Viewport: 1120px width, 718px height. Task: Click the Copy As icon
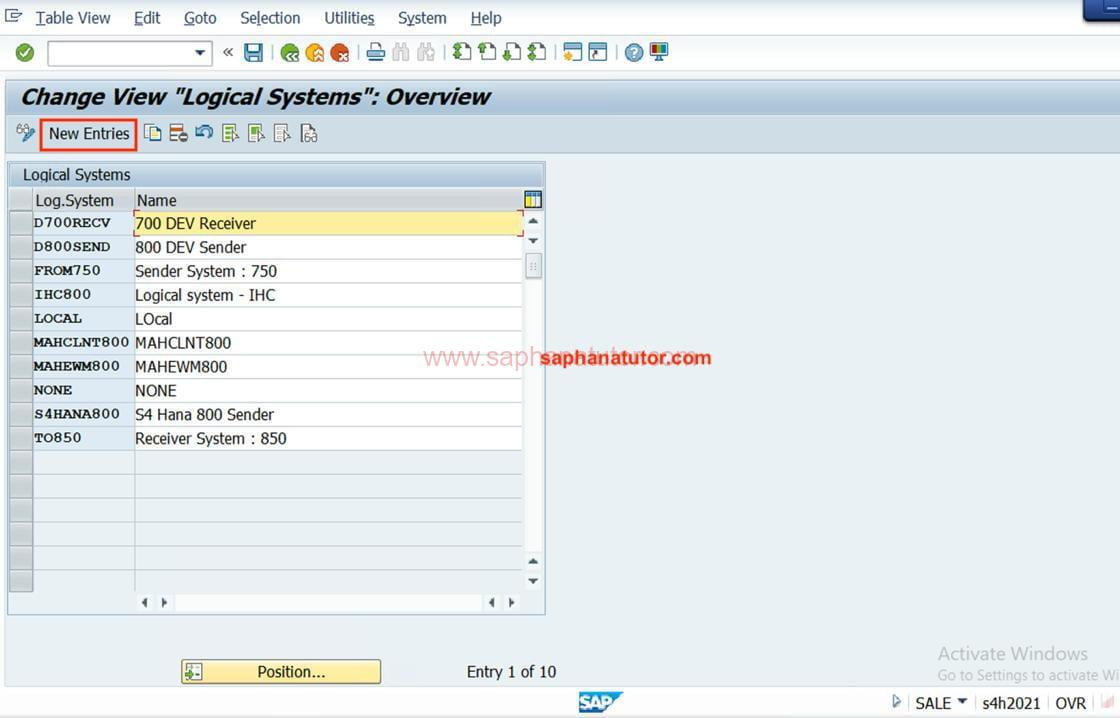click(x=152, y=133)
